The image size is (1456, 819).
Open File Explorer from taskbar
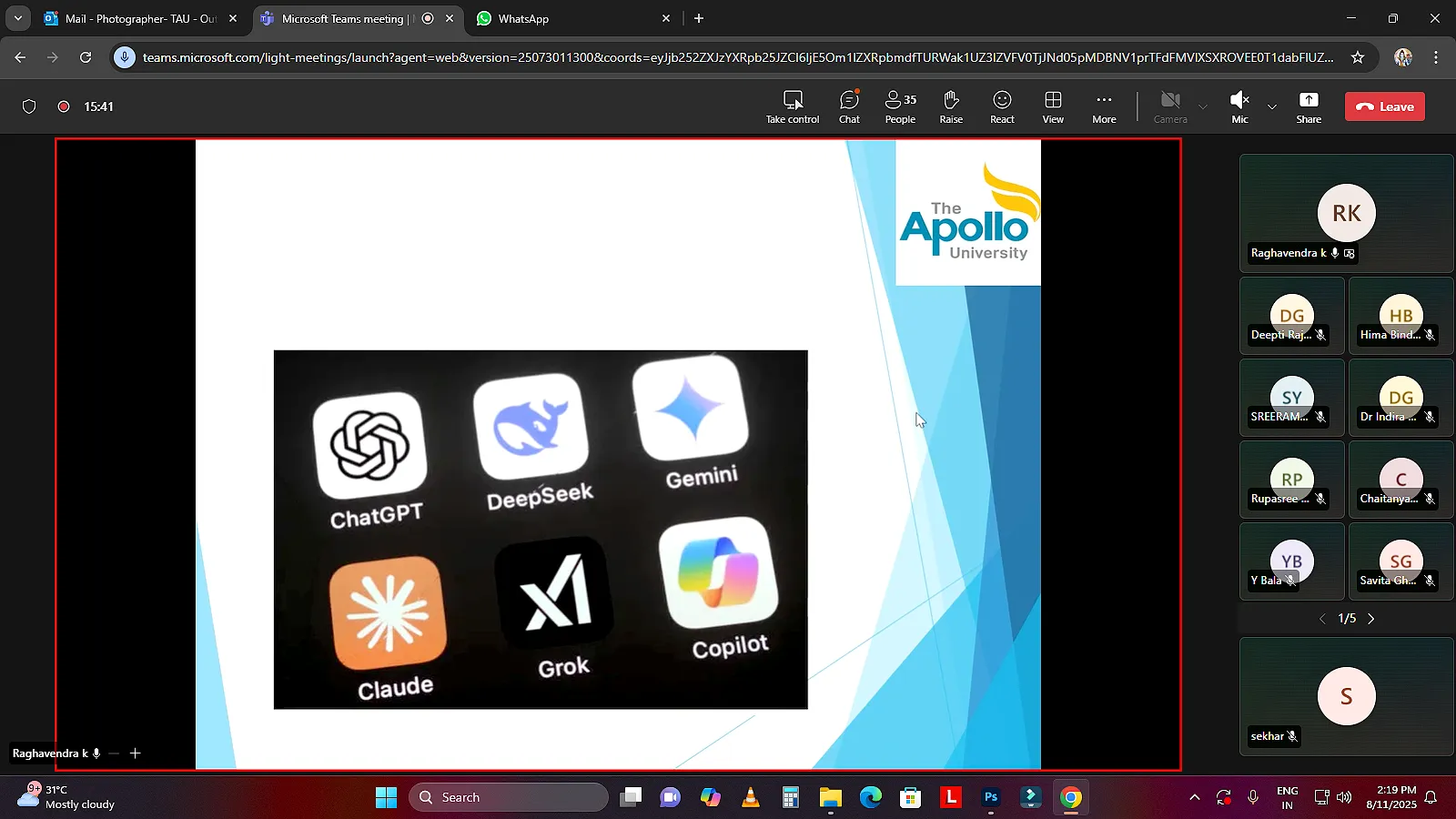[831, 797]
